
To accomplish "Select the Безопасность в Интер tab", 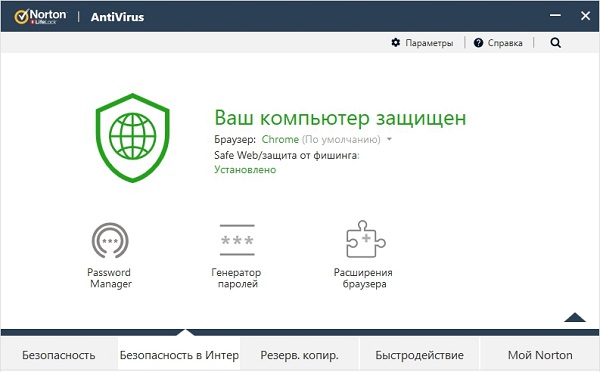I will click(179, 355).
